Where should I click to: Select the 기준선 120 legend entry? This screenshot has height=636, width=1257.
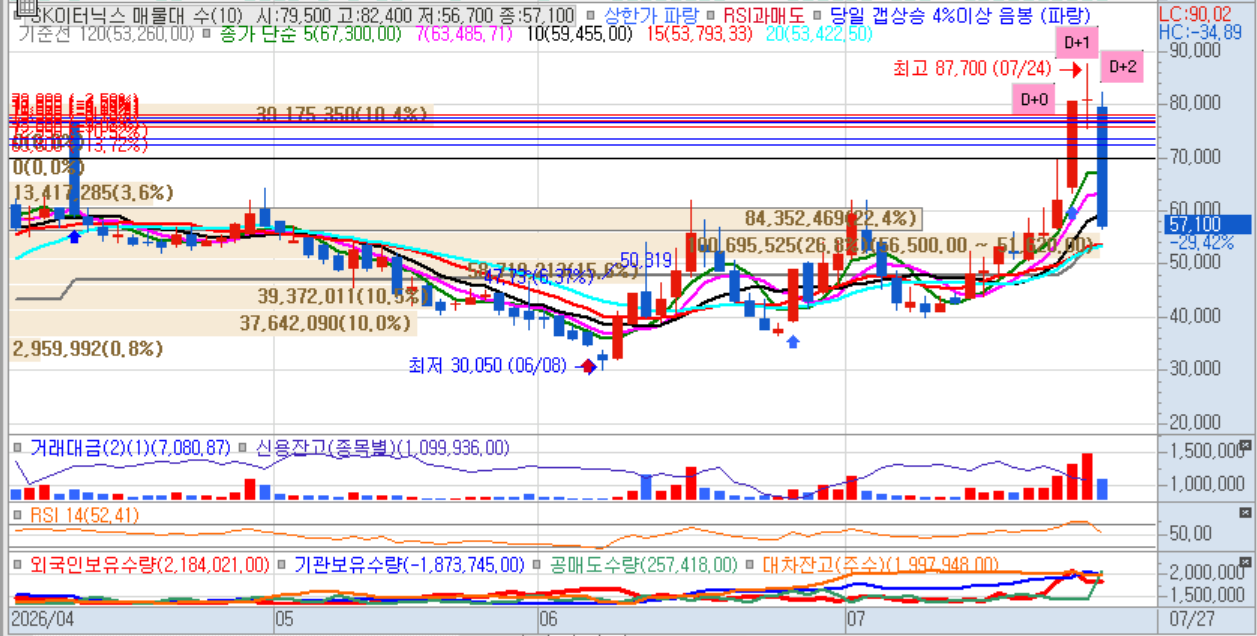click(x=107, y=34)
